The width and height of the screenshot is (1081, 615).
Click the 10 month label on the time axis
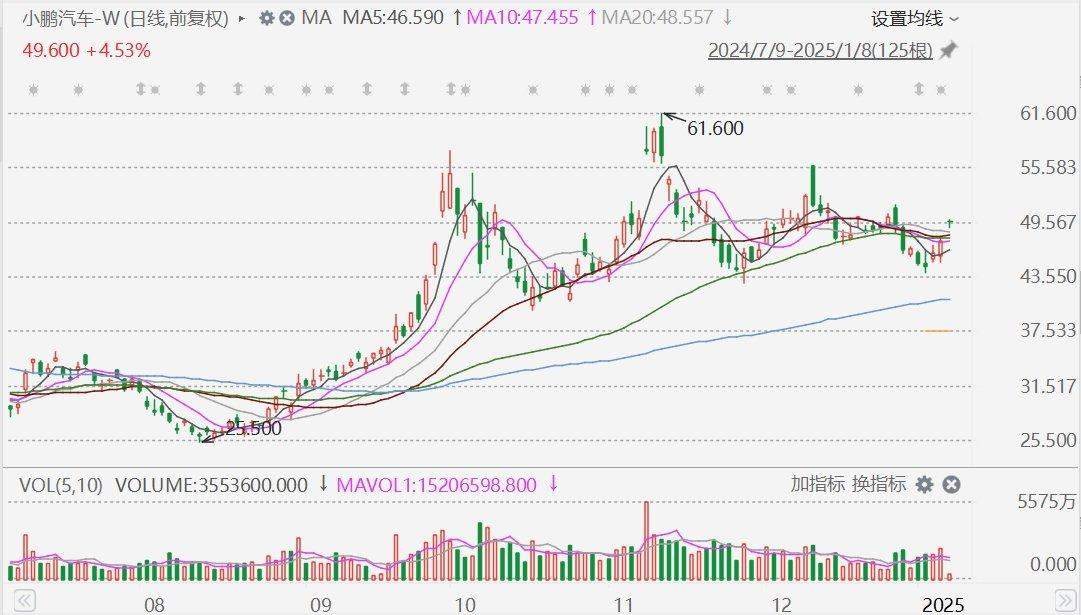[x=465, y=605]
